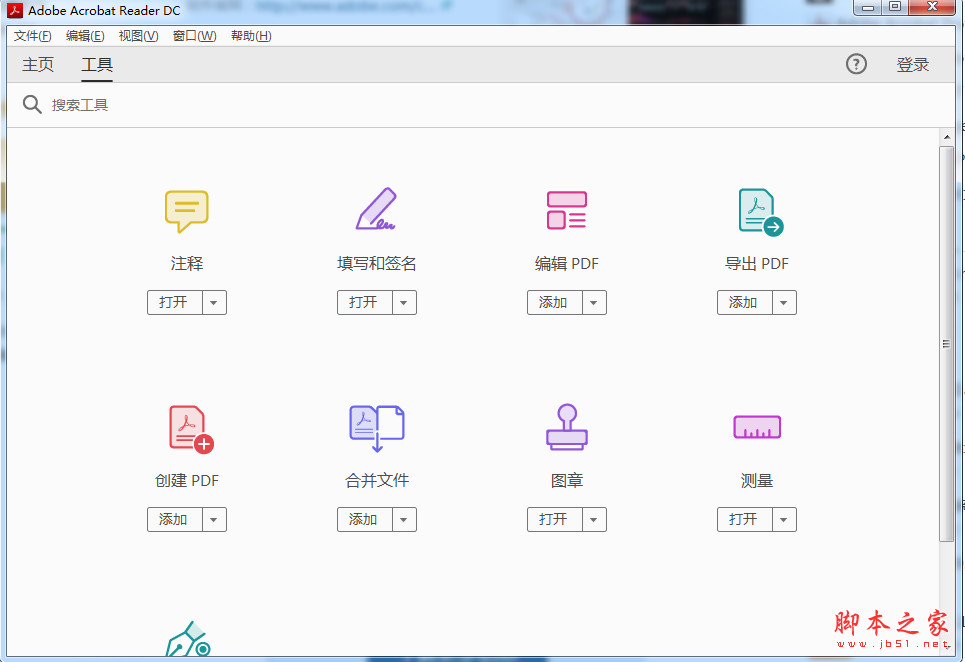Click the 登录 sign-in link
This screenshot has width=965, height=662.
point(913,65)
